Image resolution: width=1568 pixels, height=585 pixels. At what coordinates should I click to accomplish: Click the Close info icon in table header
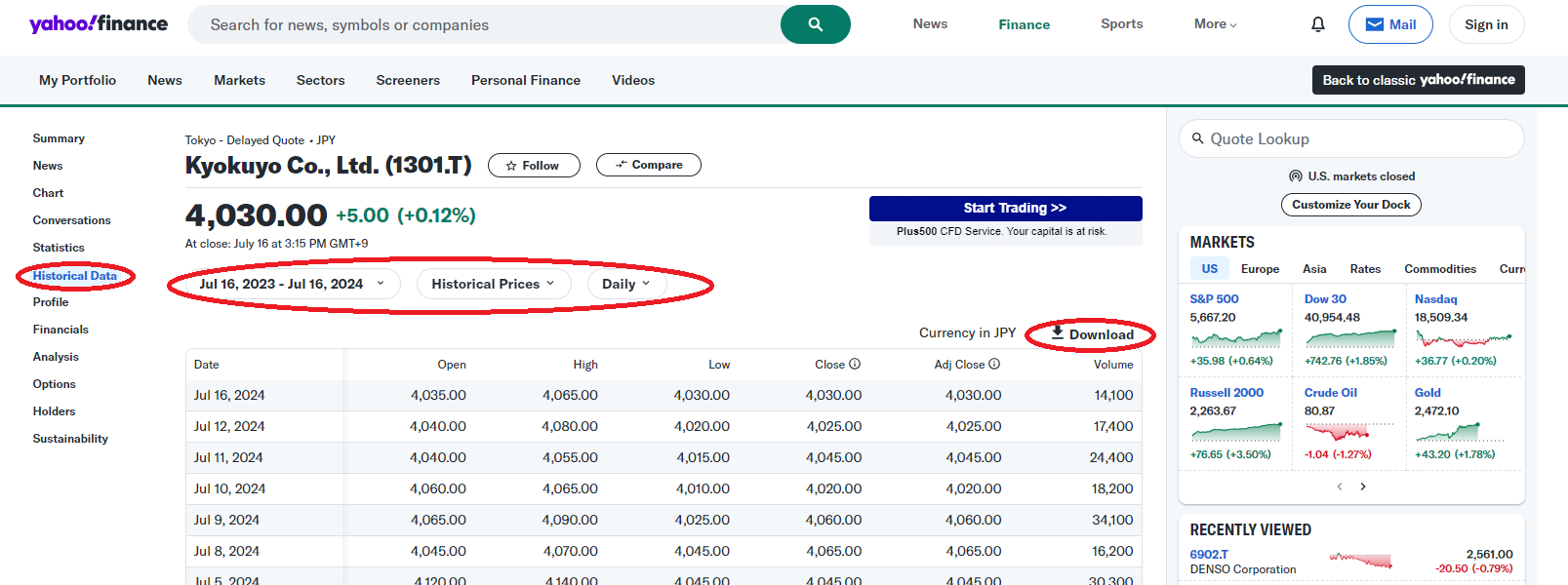click(855, 364)
